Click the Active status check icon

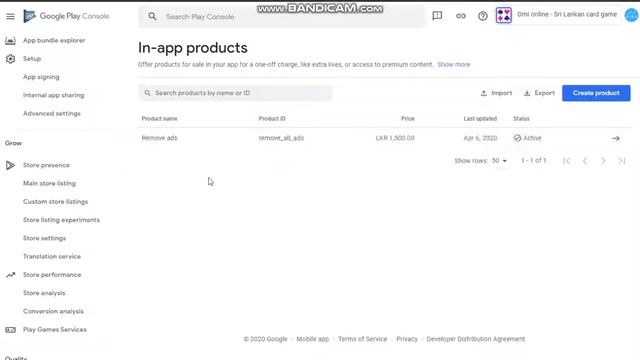pos(517,138)
